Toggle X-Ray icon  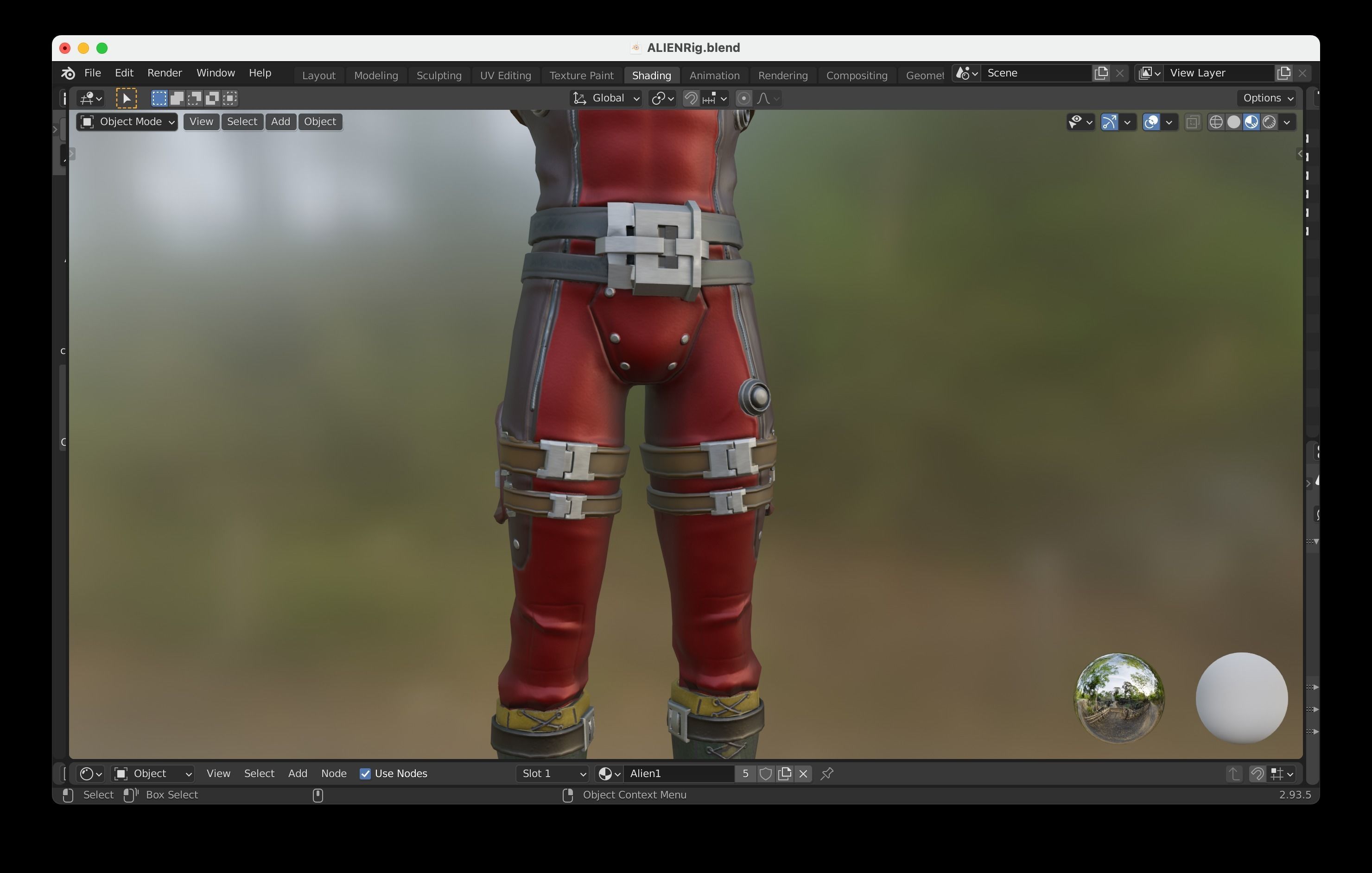tap(1193, 122)
